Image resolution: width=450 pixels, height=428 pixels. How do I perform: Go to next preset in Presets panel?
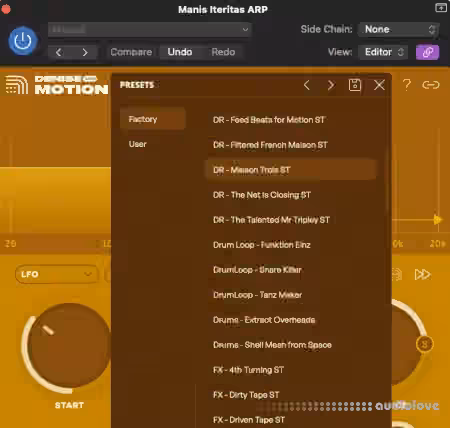point(331,85)
